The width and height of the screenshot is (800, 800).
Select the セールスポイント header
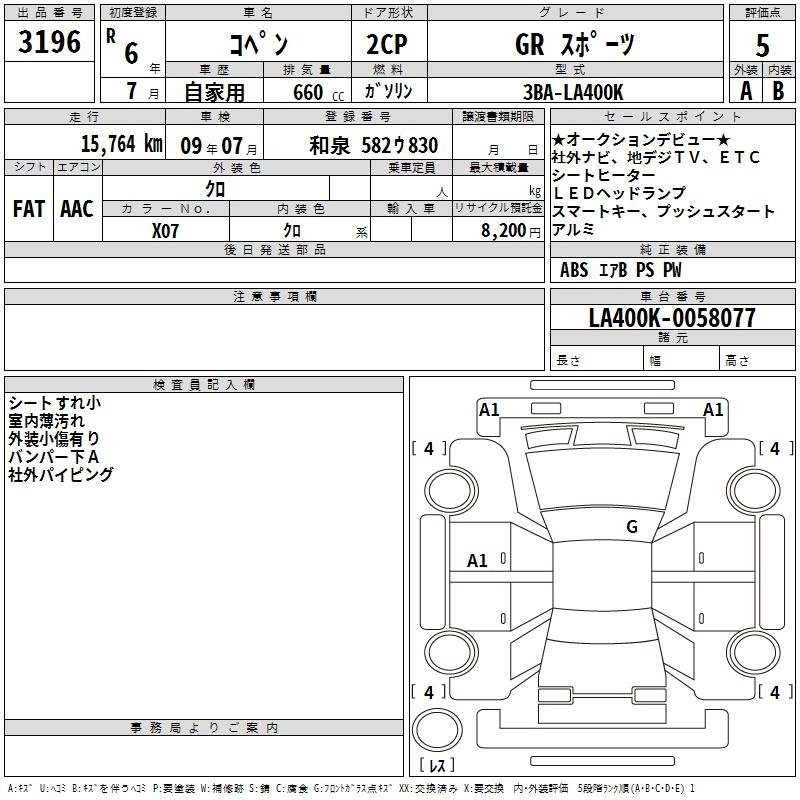672,116
